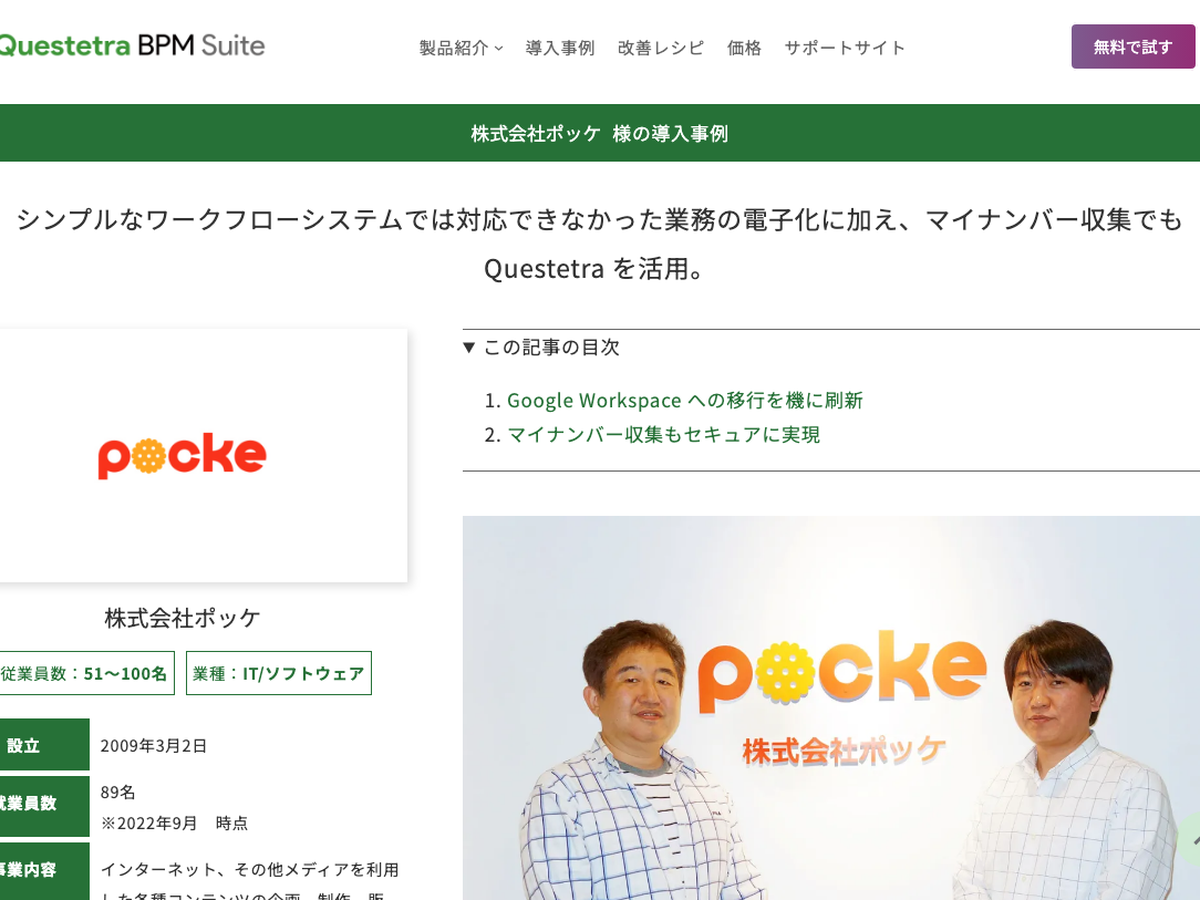Image resolution: width=1200 pixels, height=900 pixels.
Task: Expand the 製品紹介 dropdown menu
Action: coord(461,47)
